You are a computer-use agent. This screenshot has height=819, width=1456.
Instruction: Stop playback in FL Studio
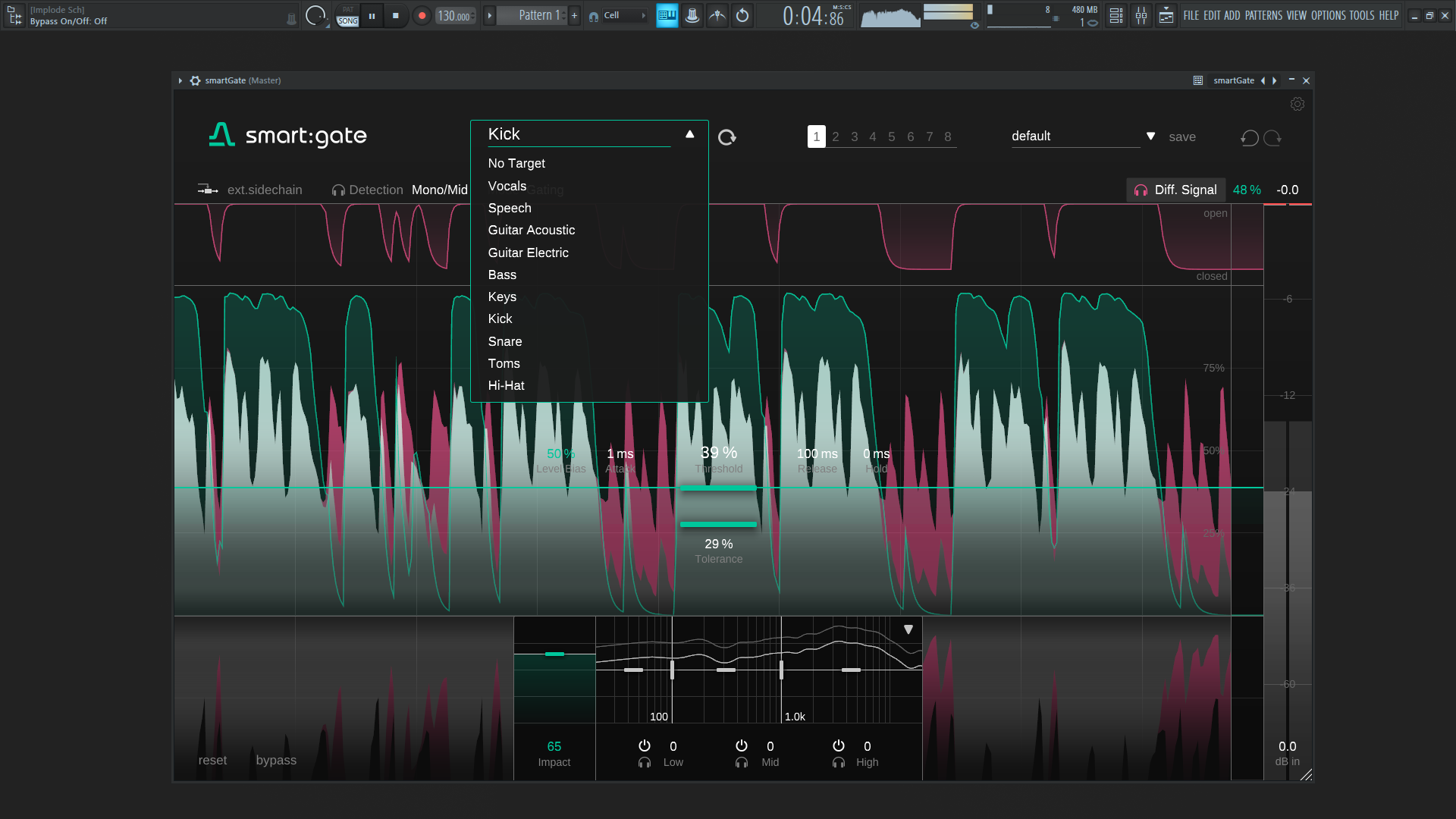[396, 15]
